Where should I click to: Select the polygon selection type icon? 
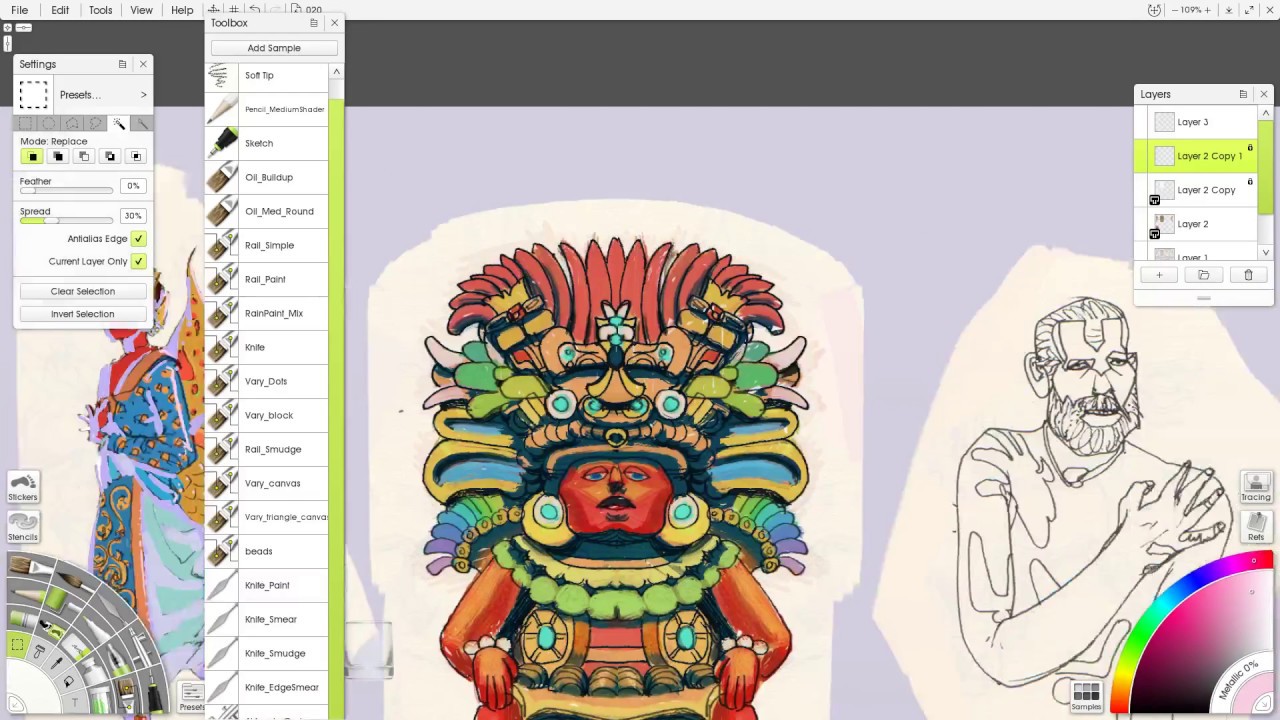72,124
